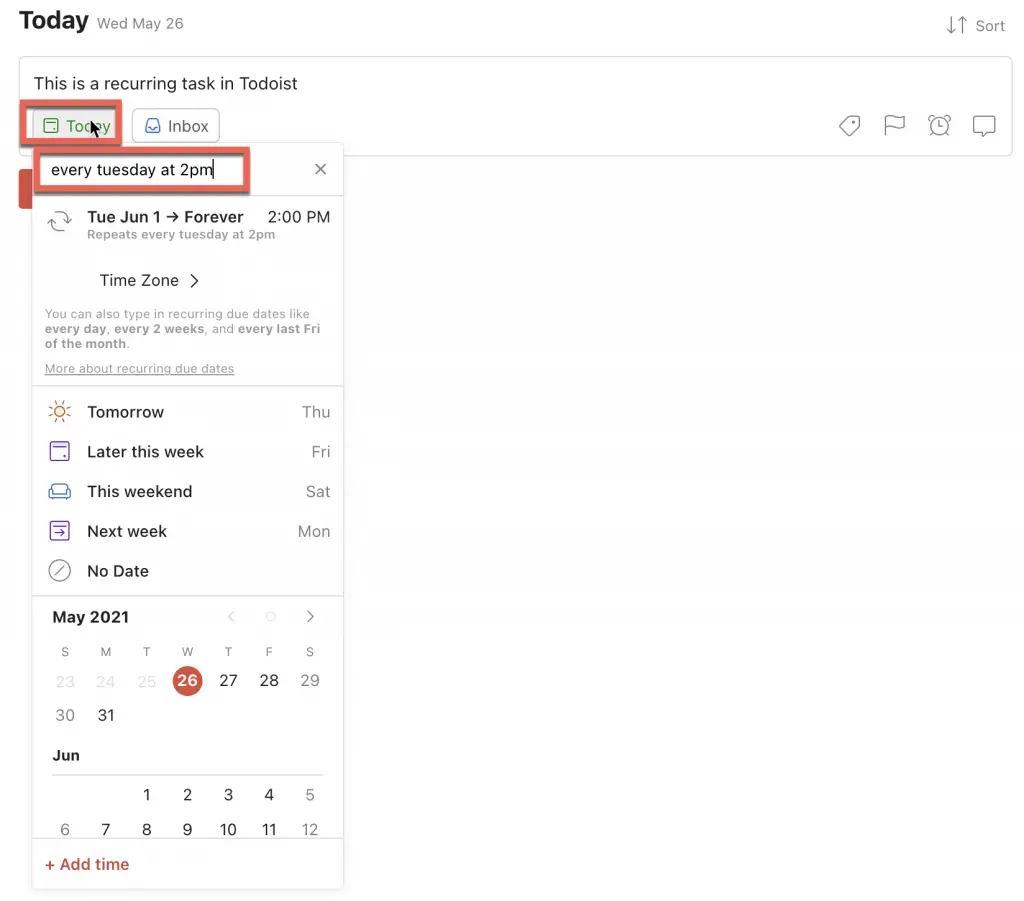Select June 5 in the calendar
This screenshot has height=901, width=1024.
point(310,795)
